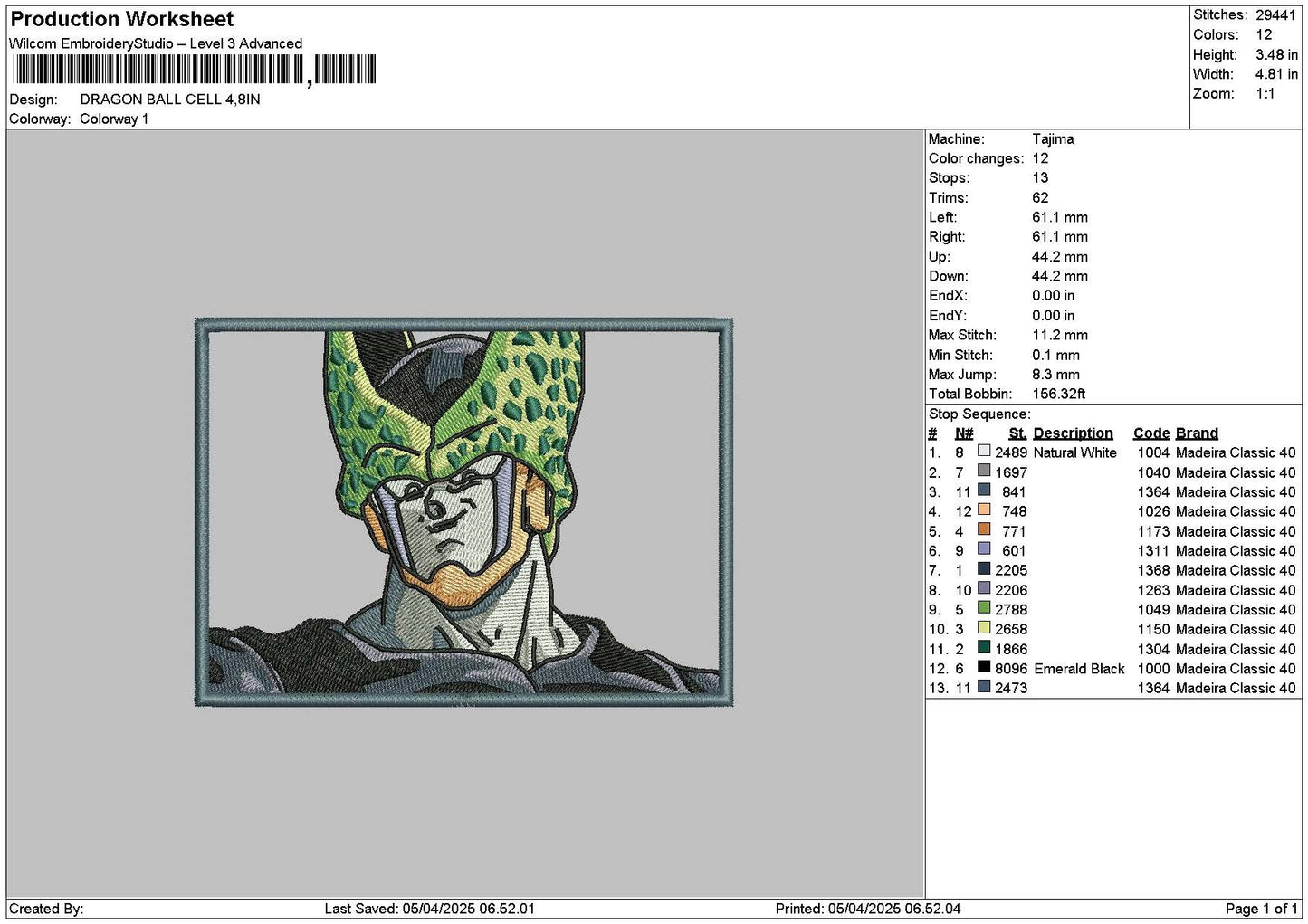Click the Zoom value '1:1'
Image resolution: width=1308 pixels, height=924 pixels.
click(1265, 94)
